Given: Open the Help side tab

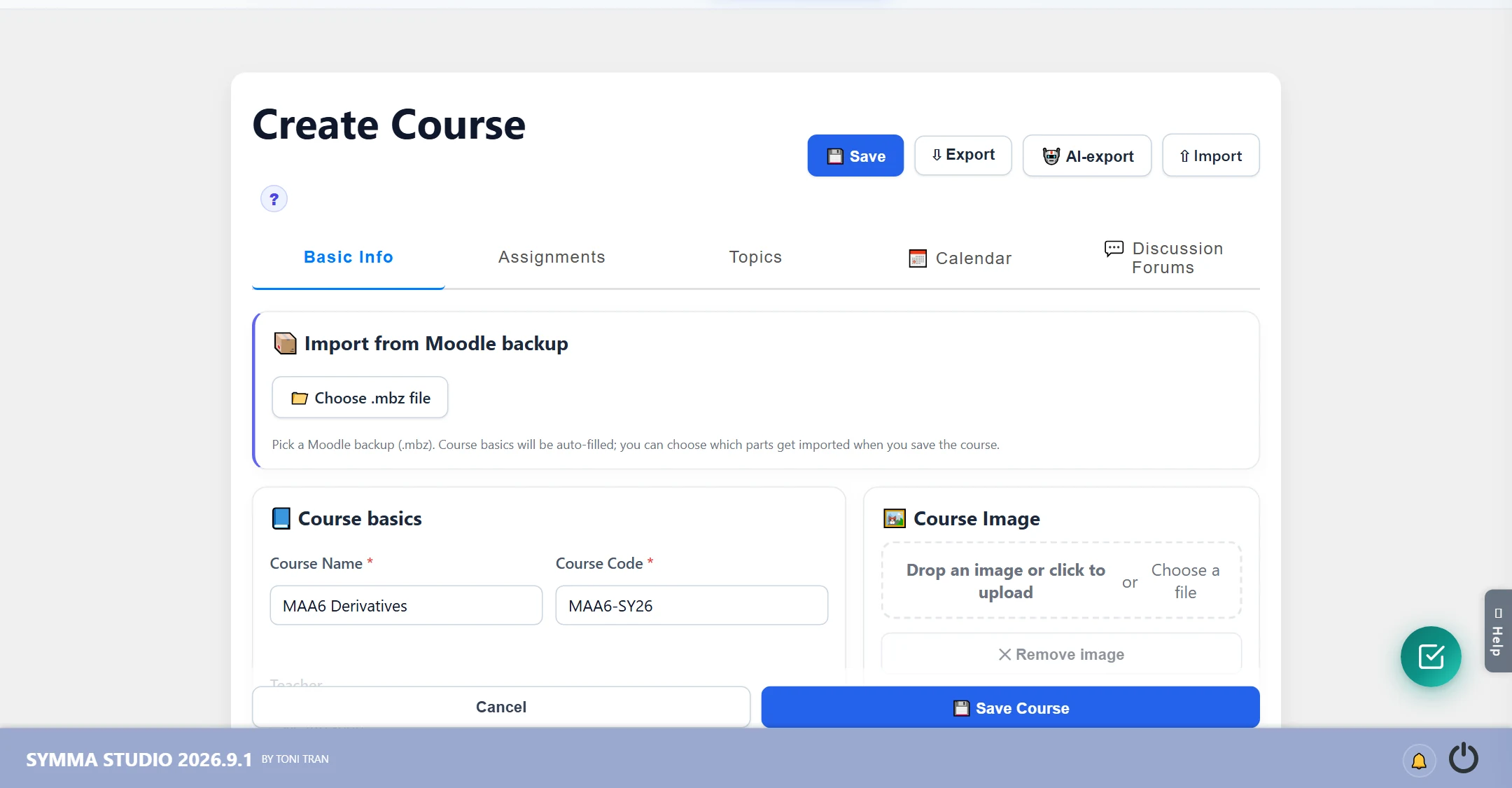Looking at the screenshot, I should (1498, 630).
